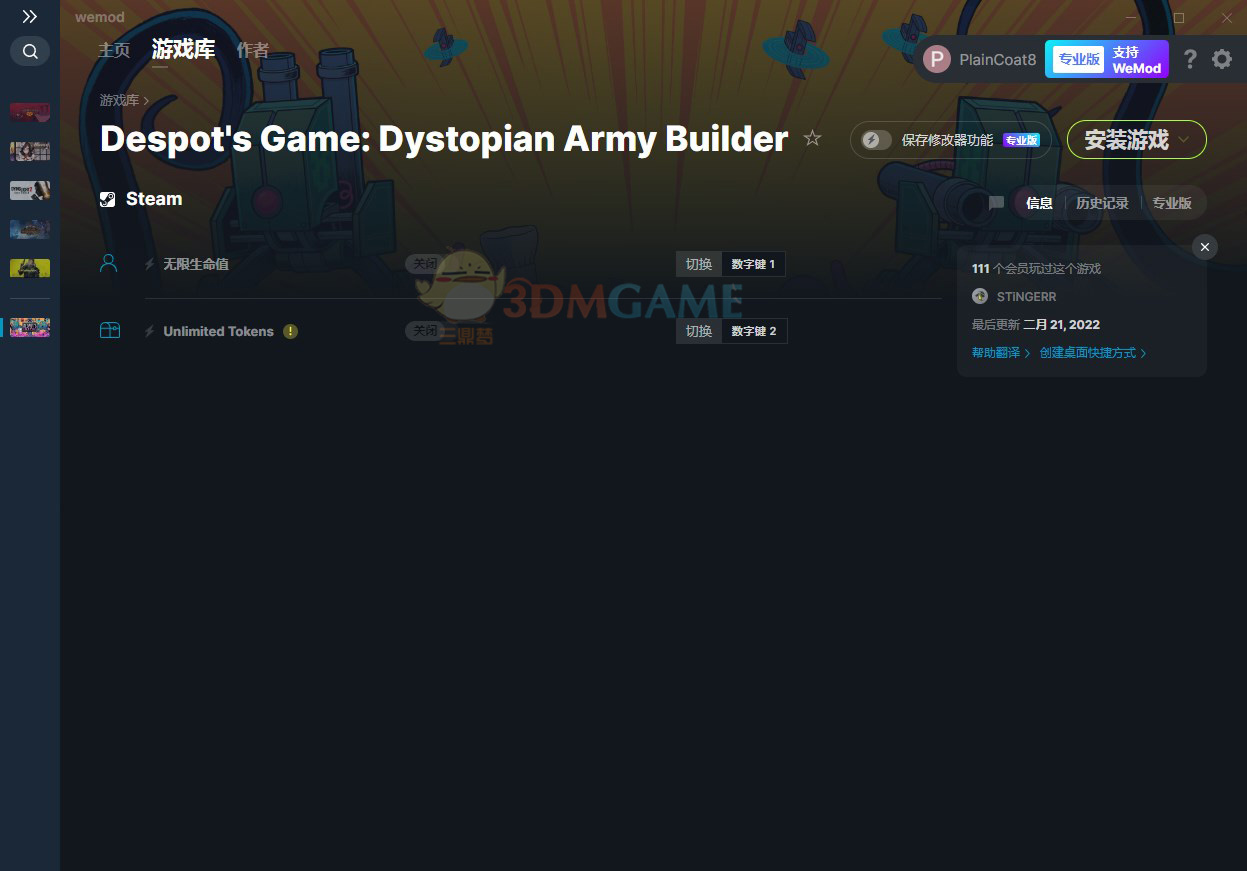Switch to the 主页 tab

tap(114, 50)
